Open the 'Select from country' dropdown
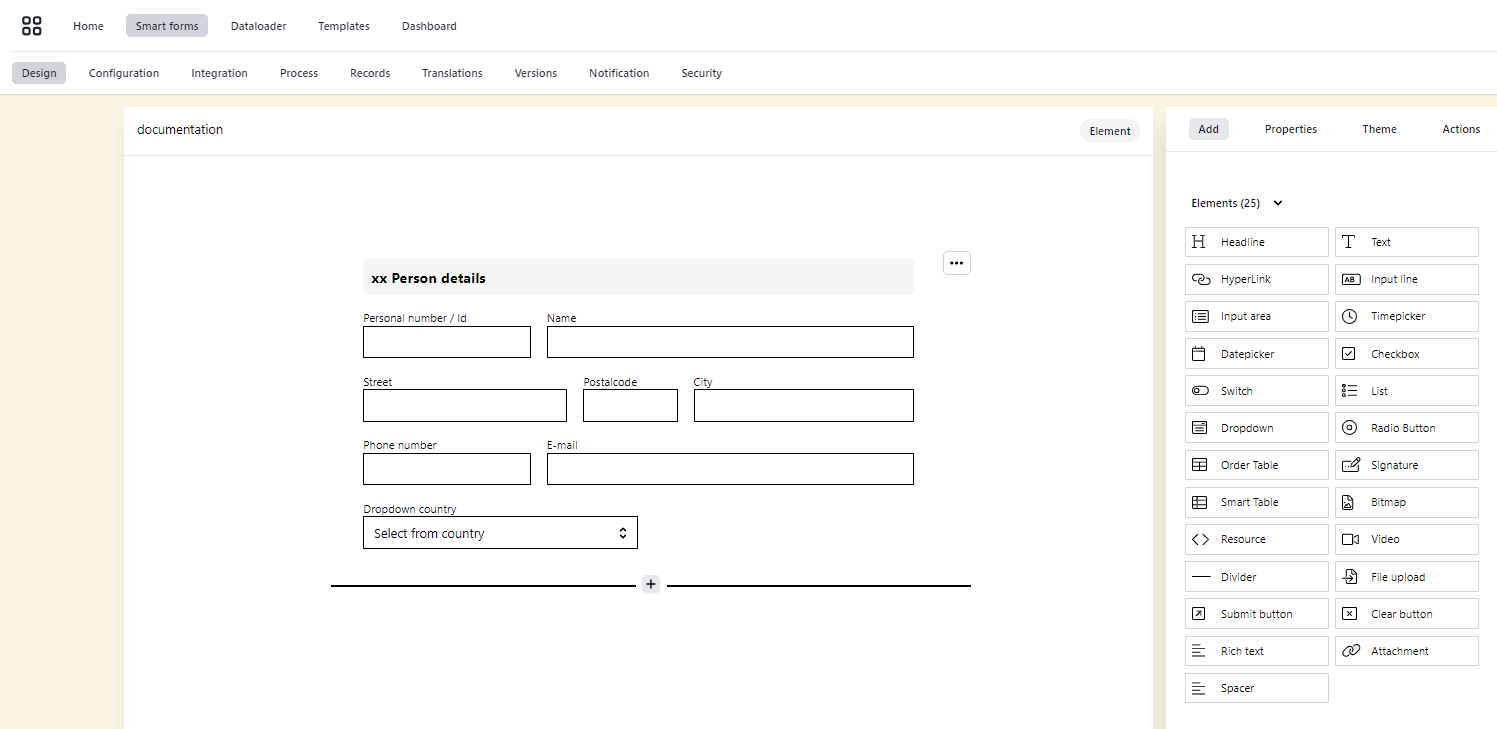Screen dimensions: 1497x729 tap(500, 532)
